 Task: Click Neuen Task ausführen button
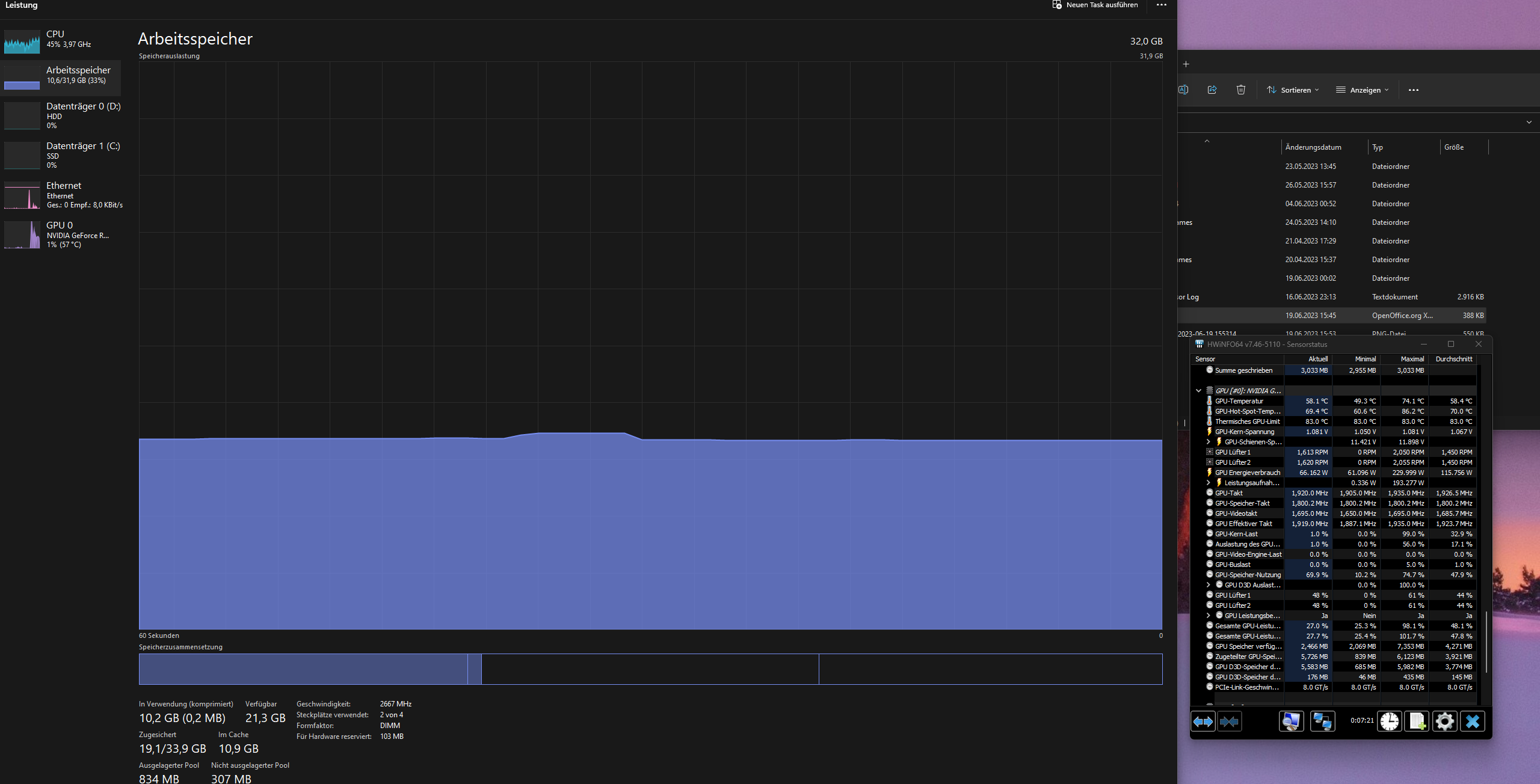point(1095,5)
